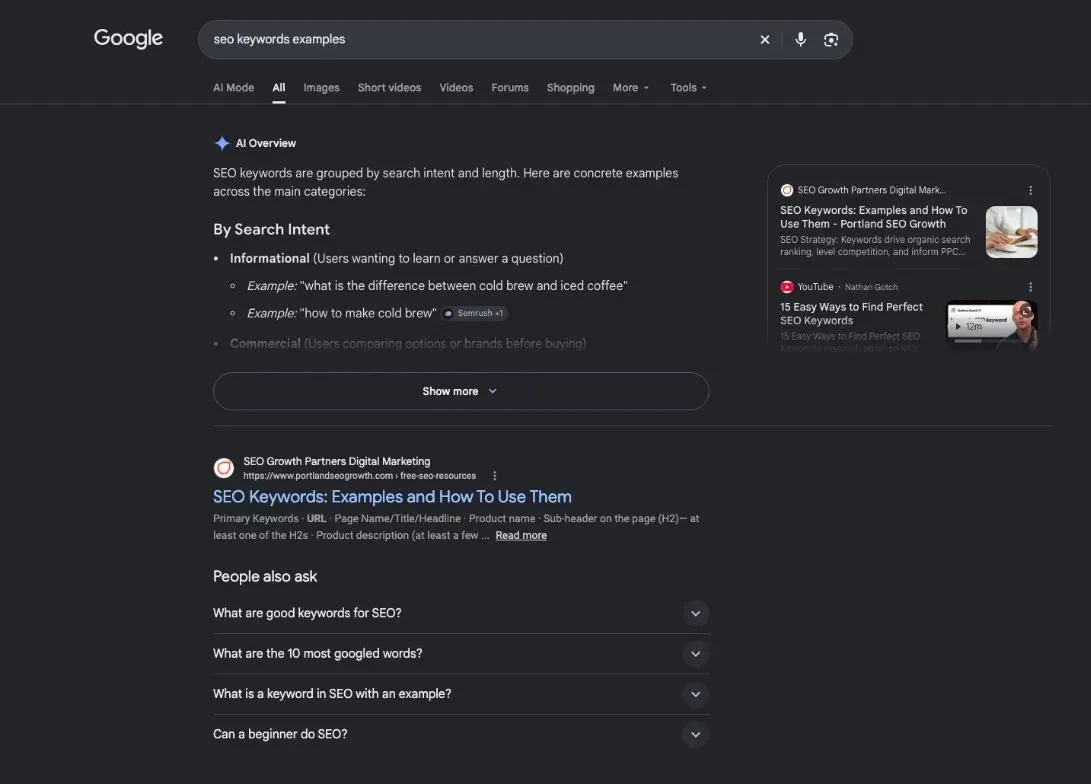Open Google Lens image search
The width and height of the screenshot is (1091, 784).
click(x=831, y=40)
